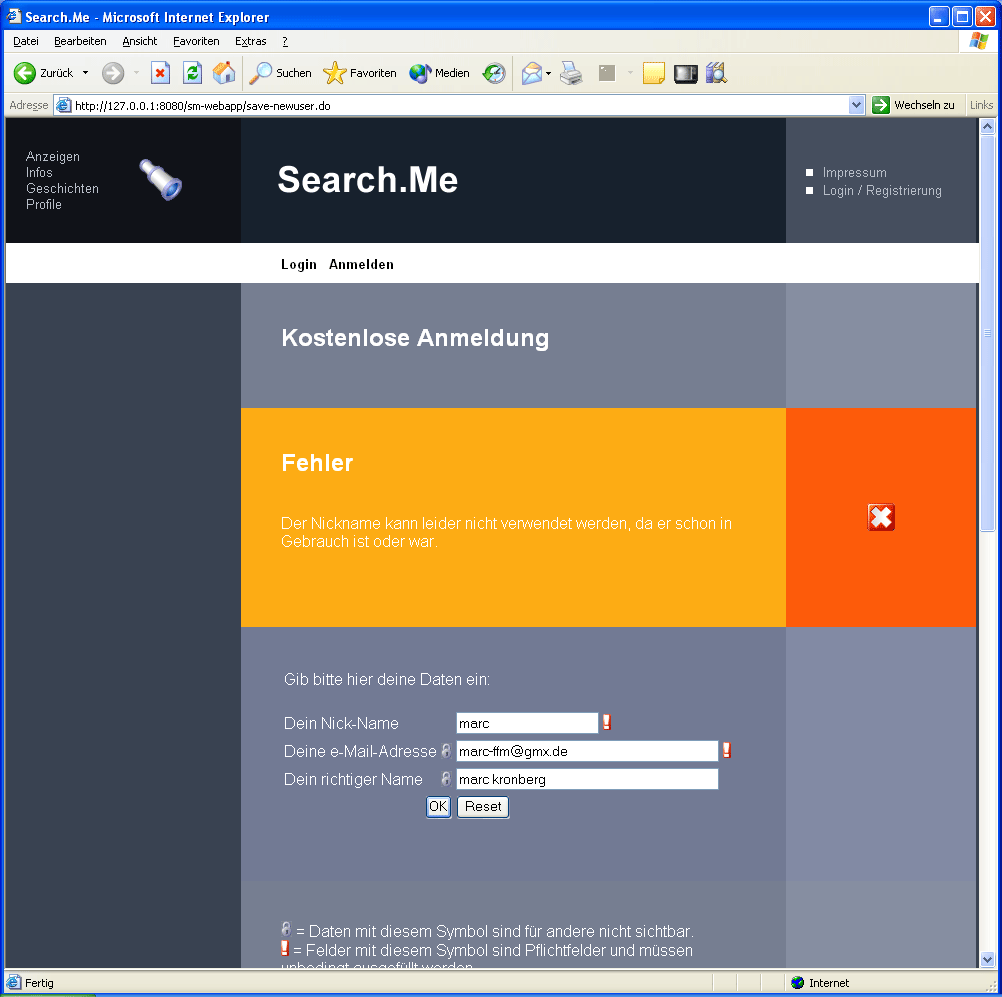The image size is (1002, 997).
Task: Open the Ansicht menu
Action: point(140,41)
